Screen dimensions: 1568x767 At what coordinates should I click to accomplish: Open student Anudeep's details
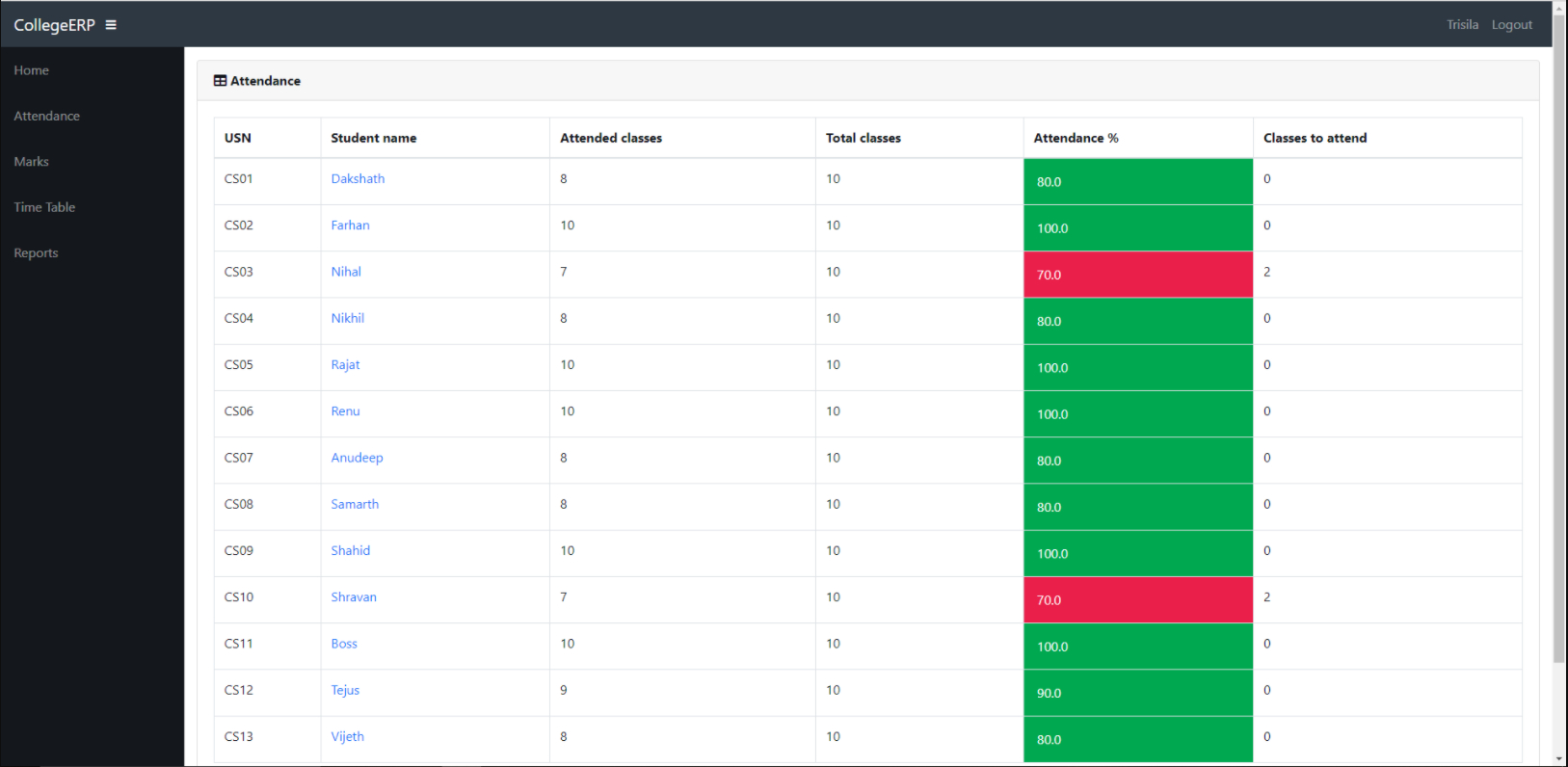(357, 458)
